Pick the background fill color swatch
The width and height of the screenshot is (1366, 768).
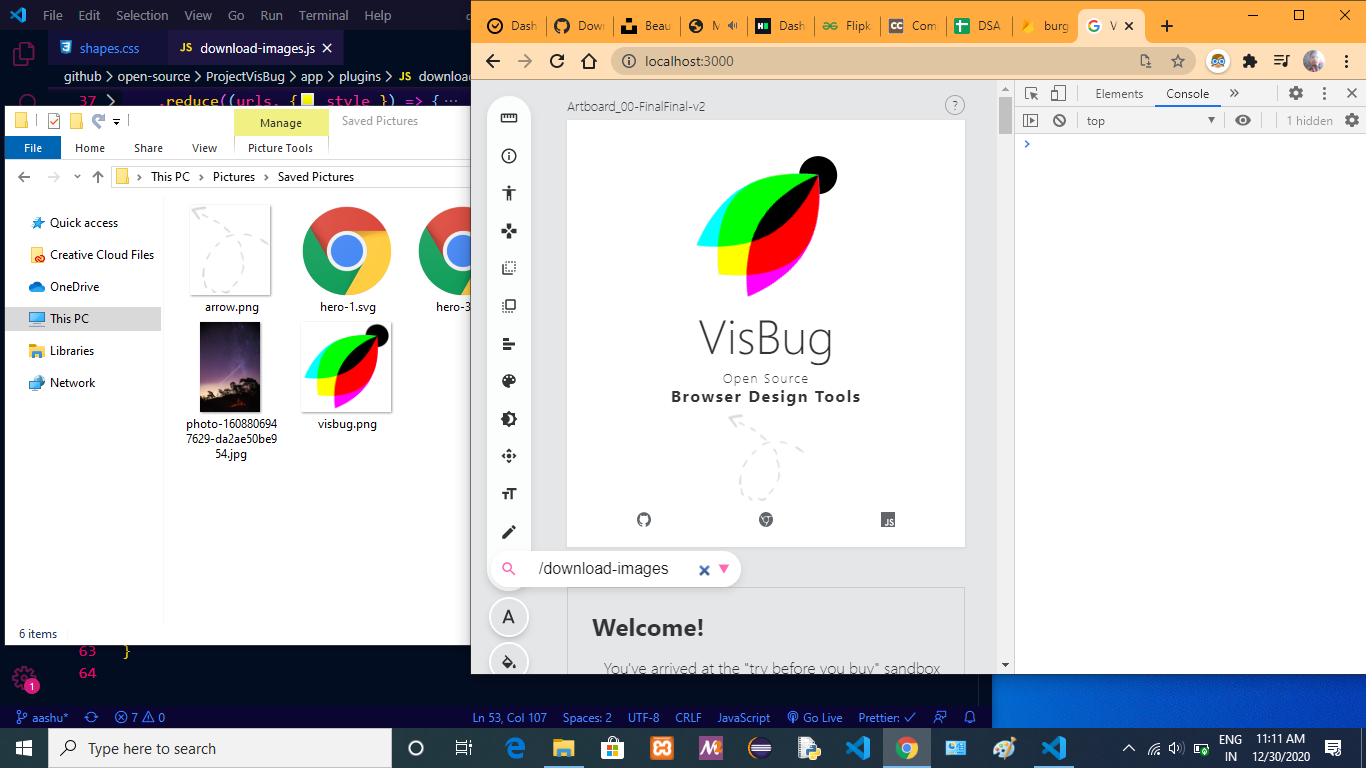click(x=509, y=661)
